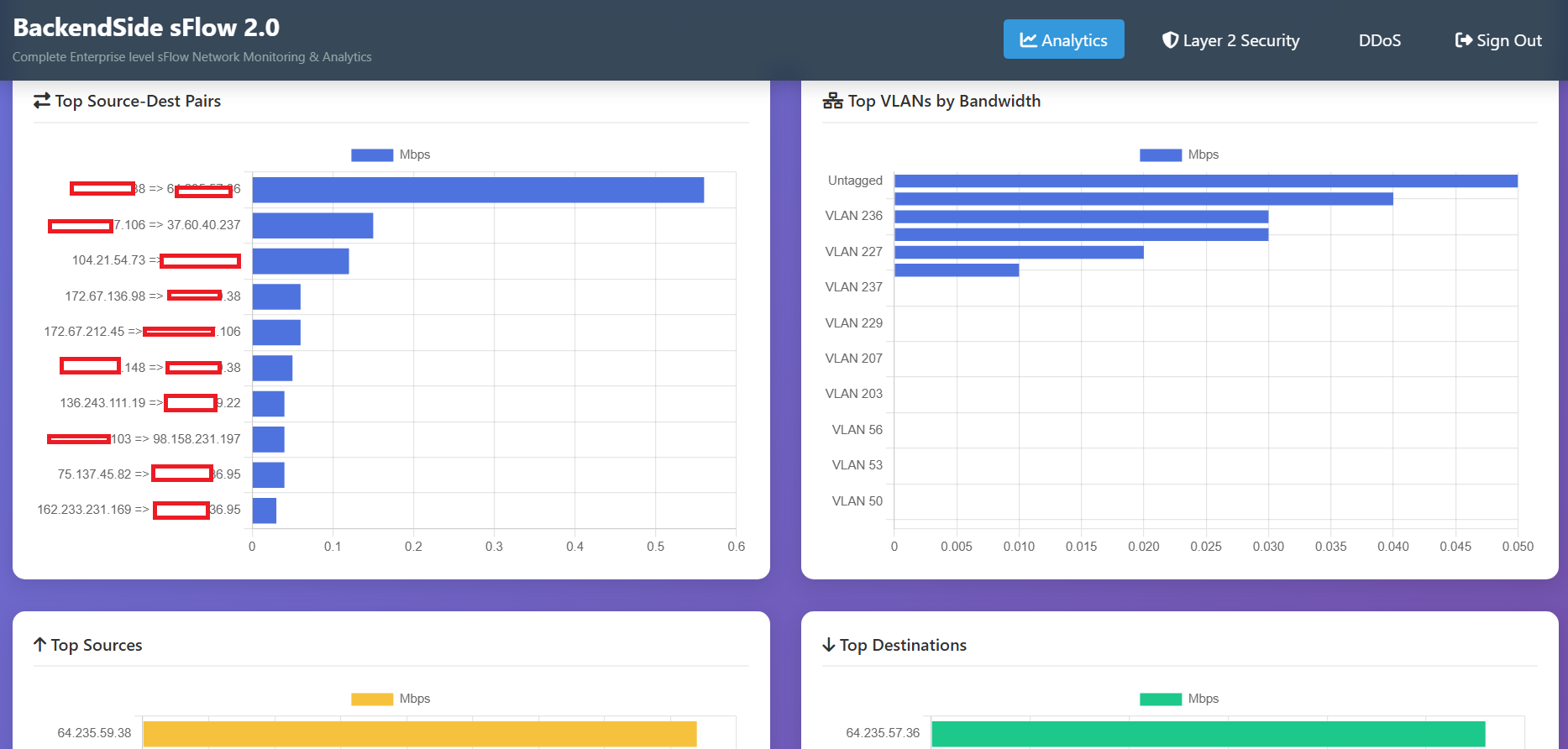This screenshot has height=749, width=1568.
Task: Click the Analytics chart icon
Action: click(1028, 40)
